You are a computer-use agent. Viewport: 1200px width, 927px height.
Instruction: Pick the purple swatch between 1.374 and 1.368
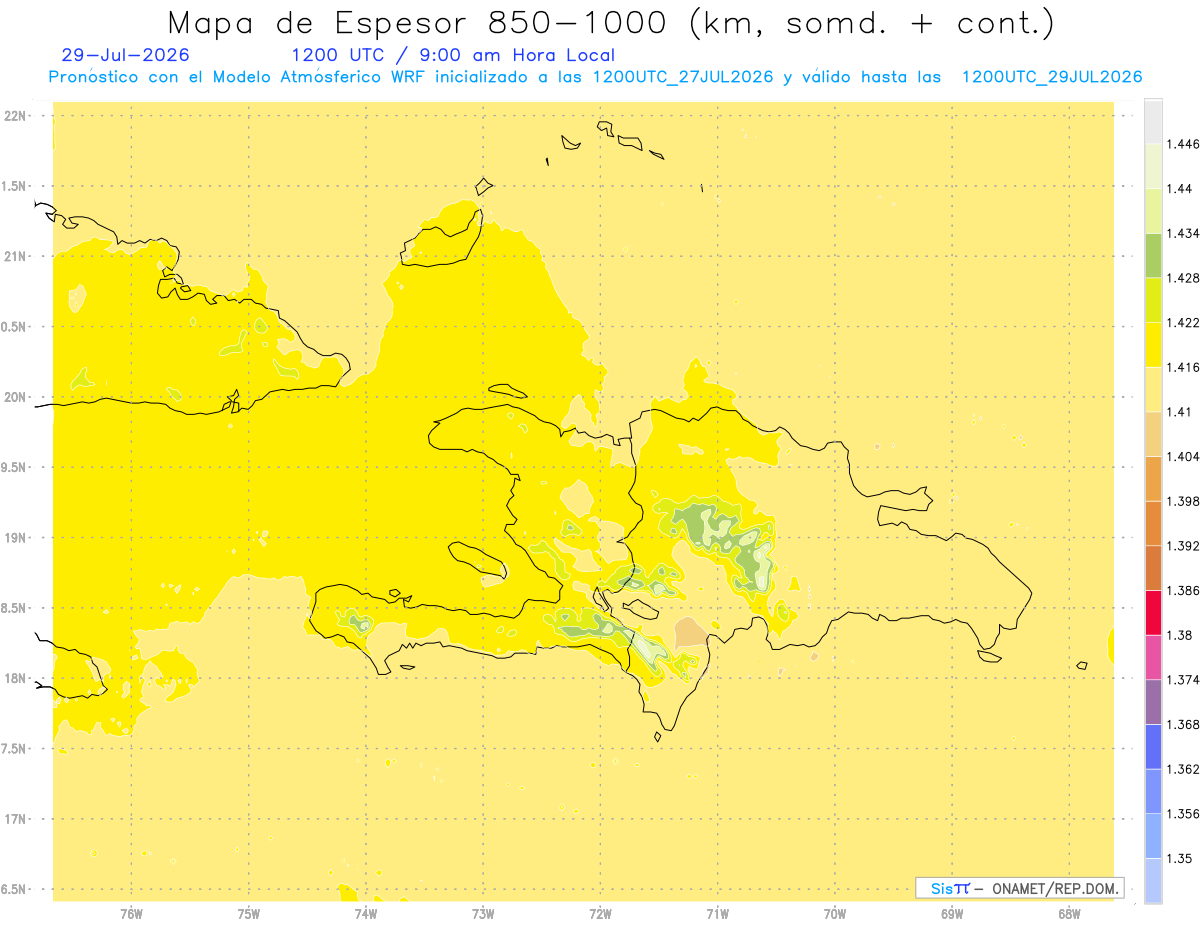click(1153, 702)
